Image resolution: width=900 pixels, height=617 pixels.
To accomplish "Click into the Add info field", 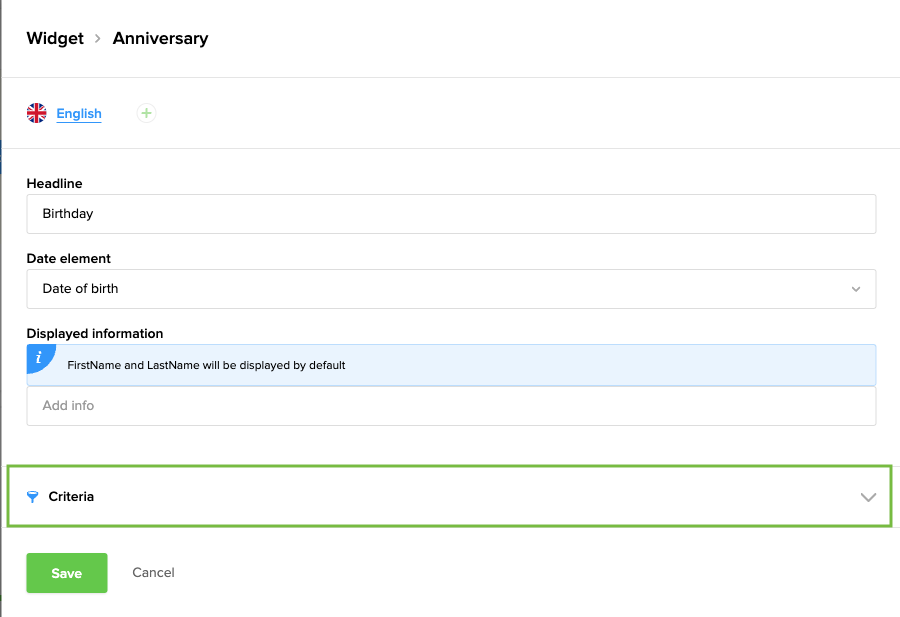I will pos(450,406).
